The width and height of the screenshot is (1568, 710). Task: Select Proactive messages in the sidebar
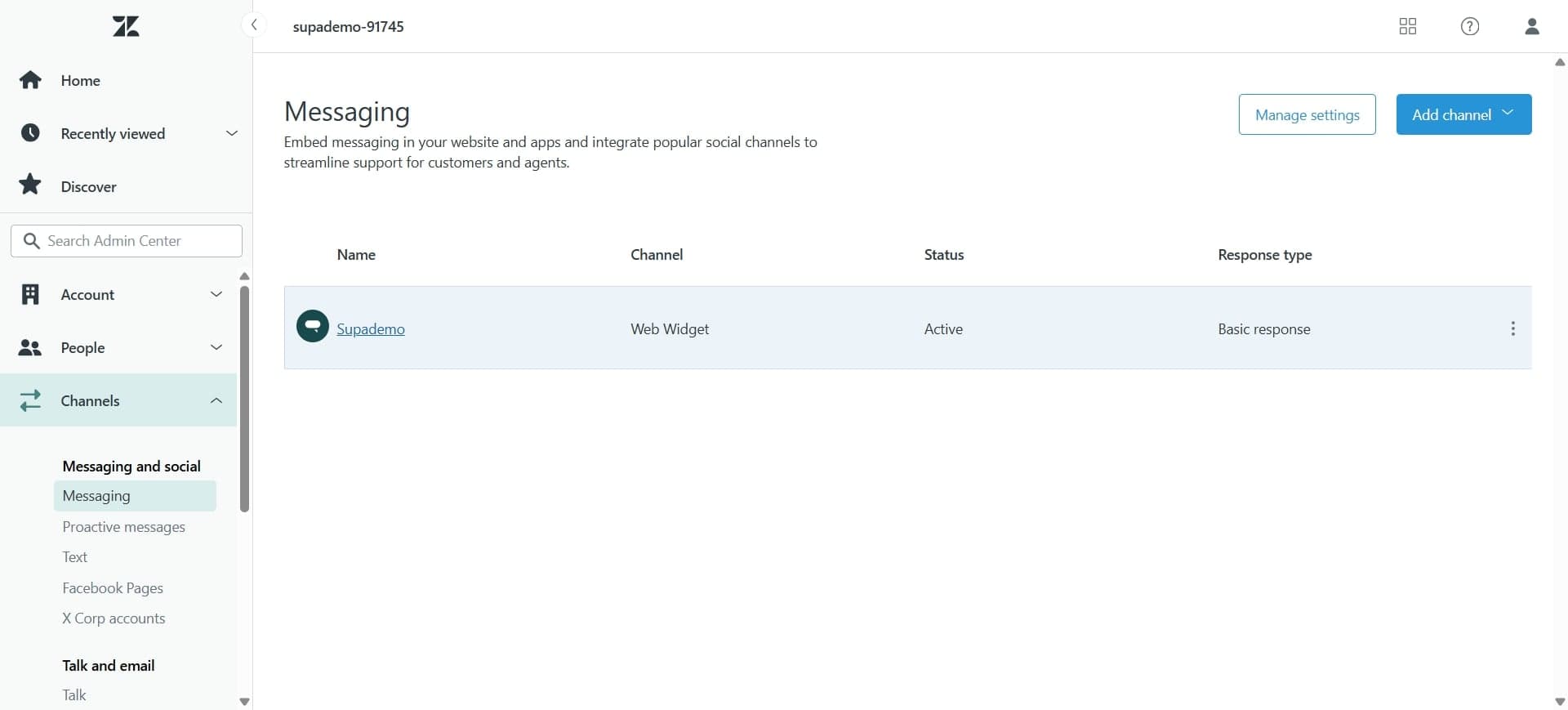(x=123, y=527)
